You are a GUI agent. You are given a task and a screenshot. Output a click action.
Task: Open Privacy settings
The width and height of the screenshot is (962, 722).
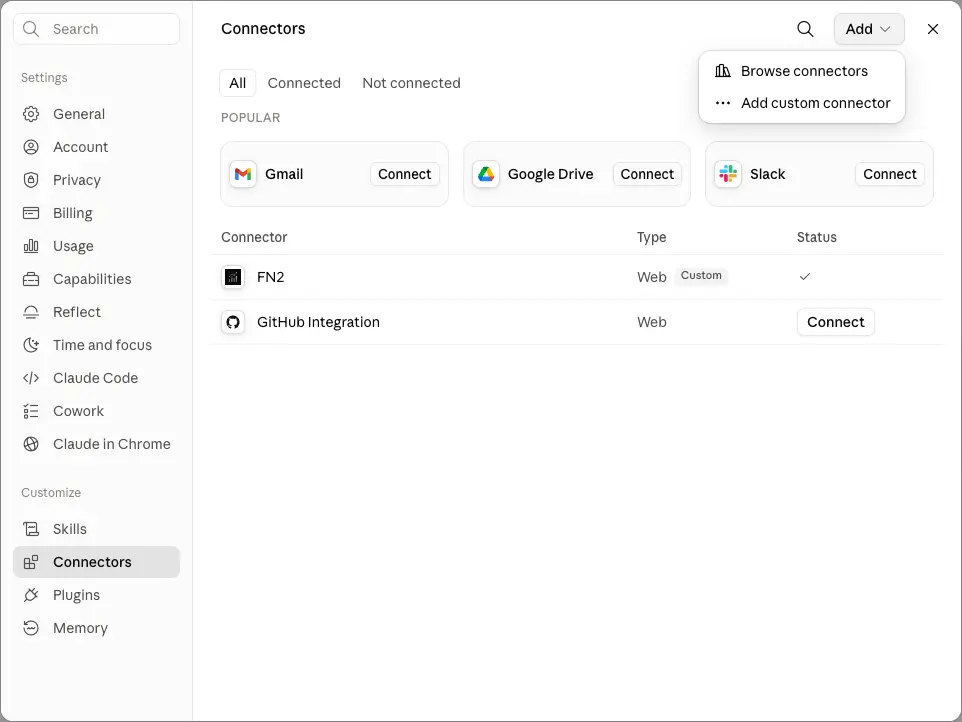coord(96,180)
